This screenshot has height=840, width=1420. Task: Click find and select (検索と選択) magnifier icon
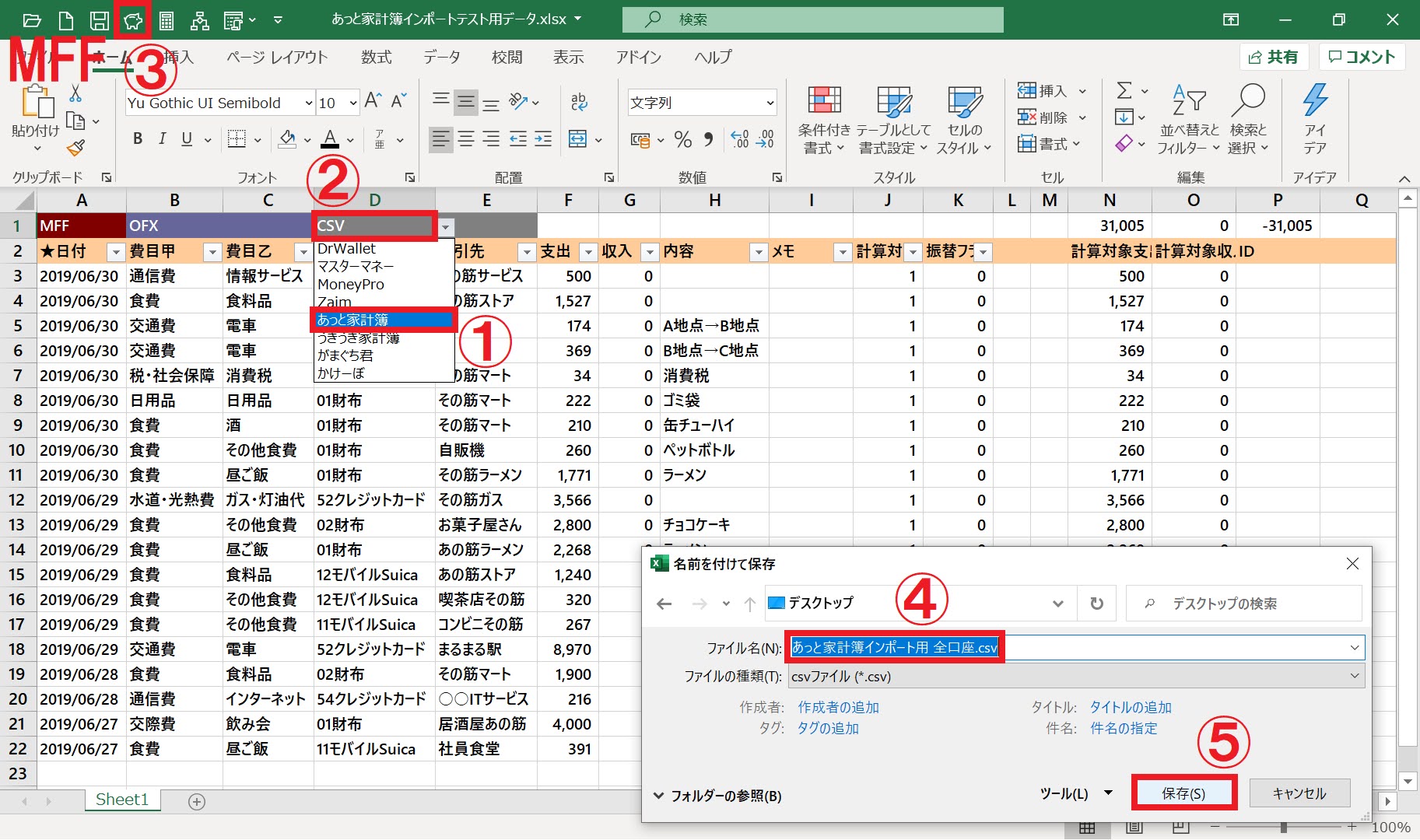[1248, 100]
